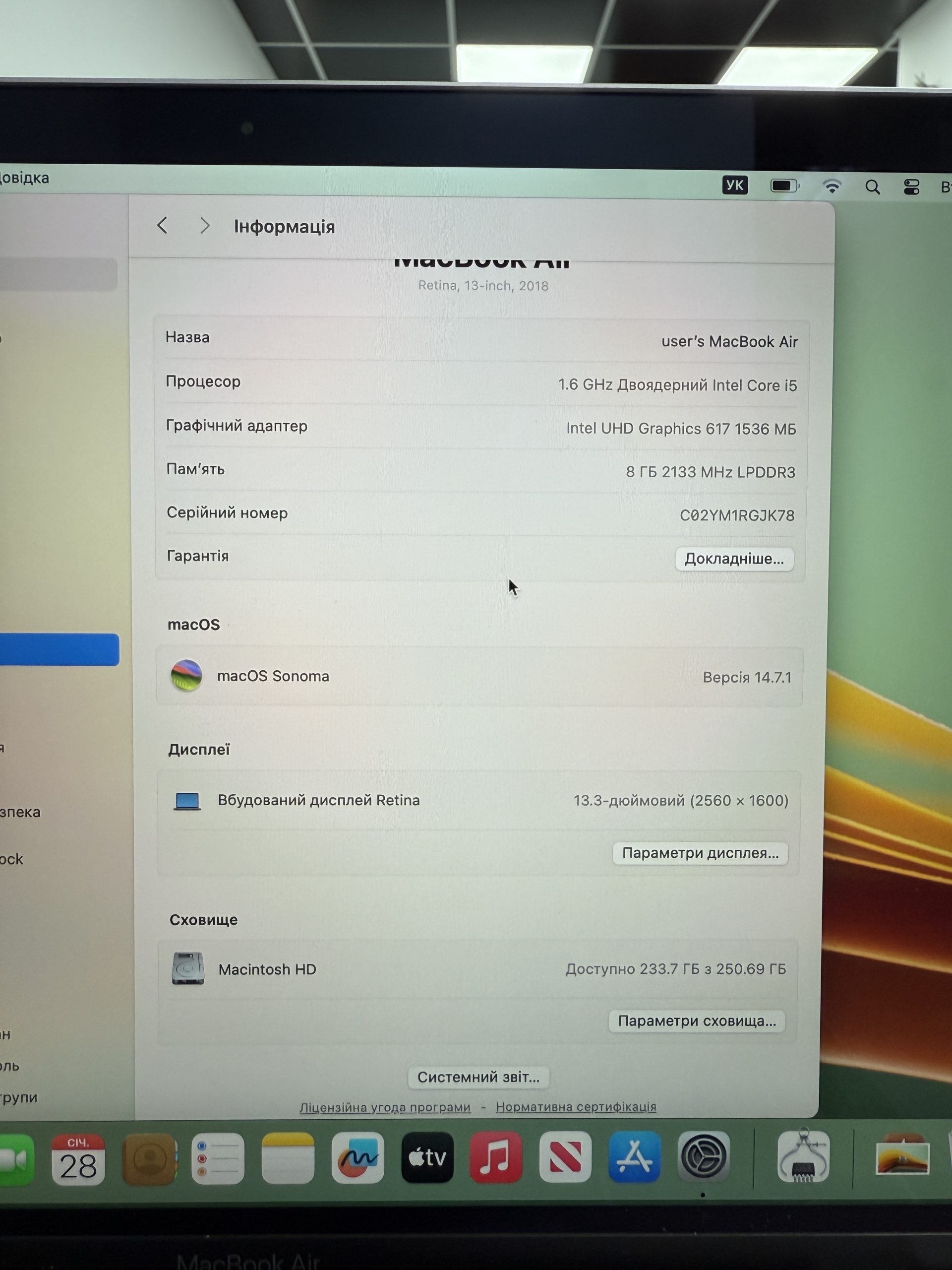Open Control Center in menu bar
952x1270 pixels.
pos(911,187)
